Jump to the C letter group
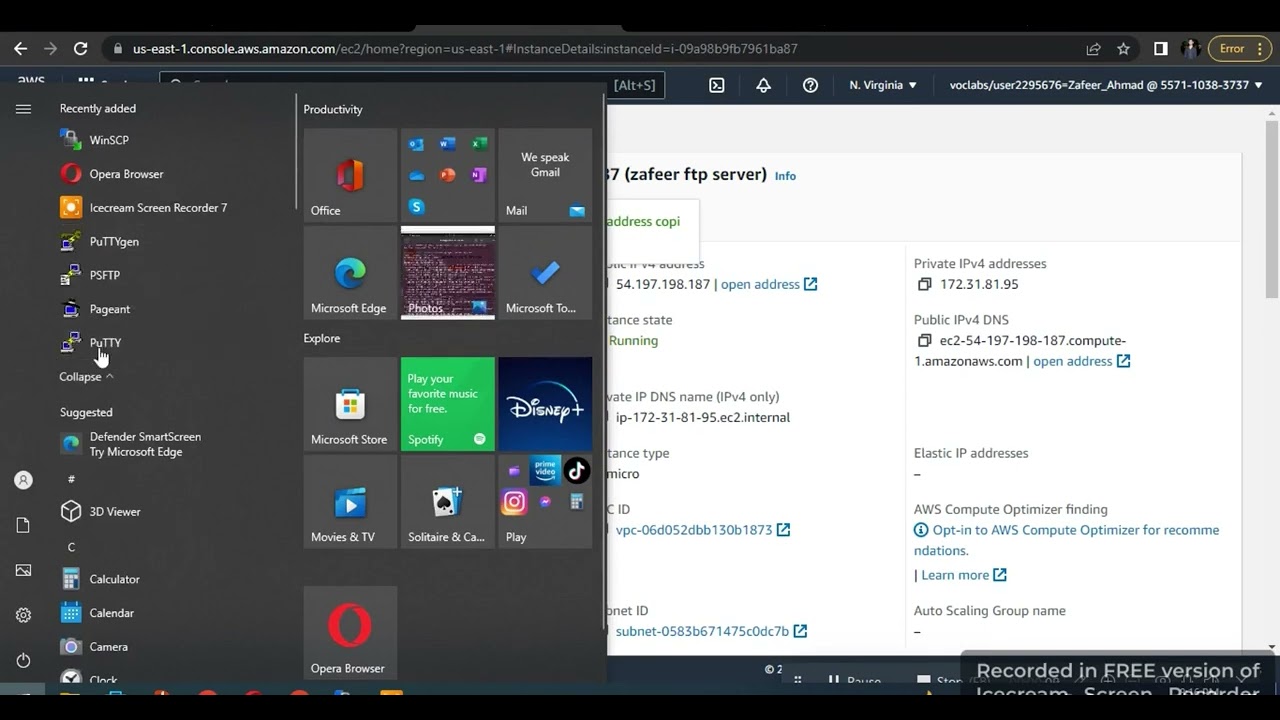 click(x=71, y=547)
